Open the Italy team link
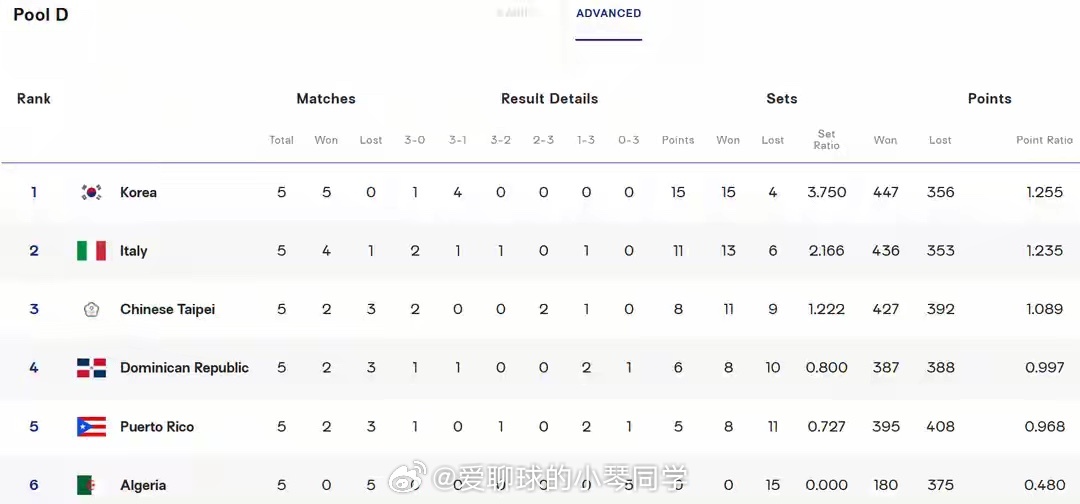The height and width of the screenshot is (504, 1080). coord(134,251)
